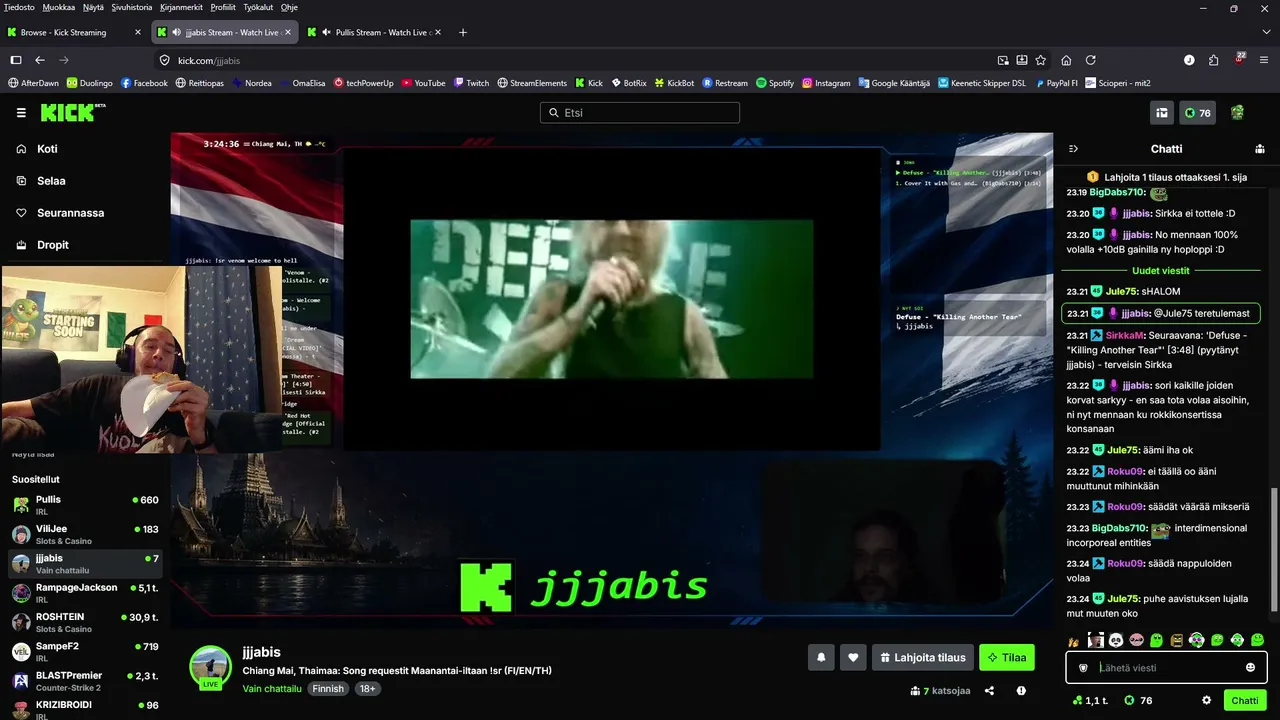Open the Muokkaa menu
The image size is (1280, 720).
(58, 7)
